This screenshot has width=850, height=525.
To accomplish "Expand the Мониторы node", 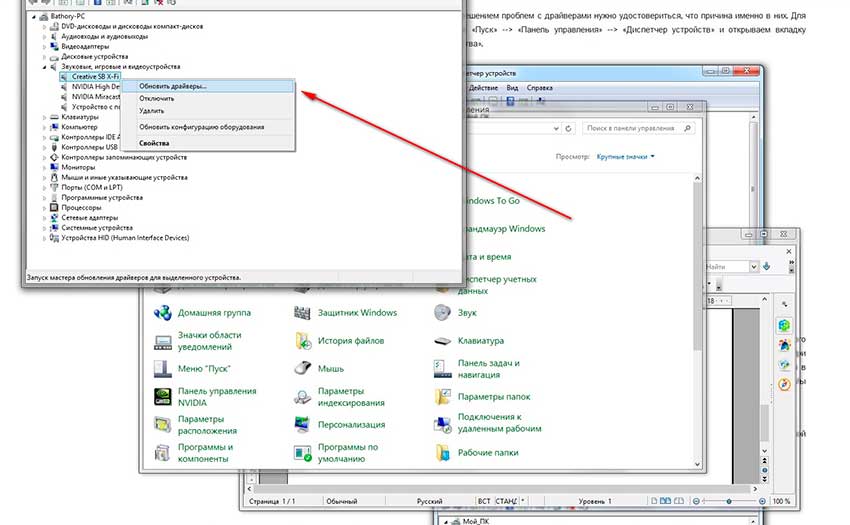I will [x=44, y=167].
